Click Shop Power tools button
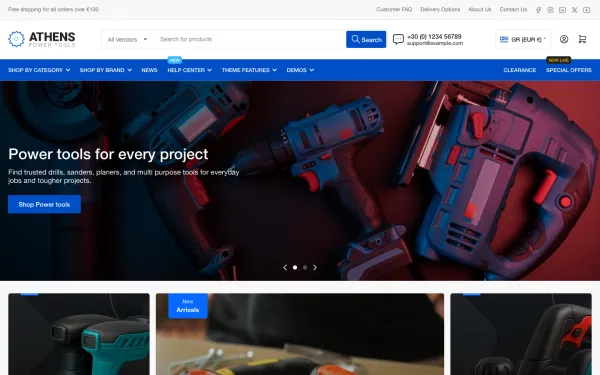 point(44,204)
